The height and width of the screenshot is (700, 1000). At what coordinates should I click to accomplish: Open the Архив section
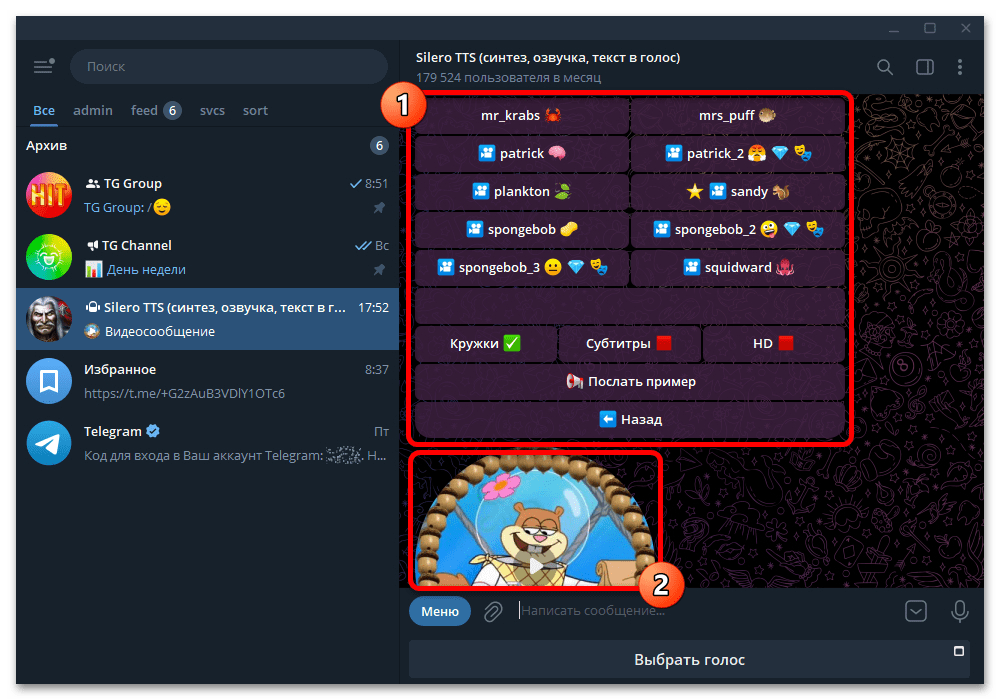coord(207,145)
